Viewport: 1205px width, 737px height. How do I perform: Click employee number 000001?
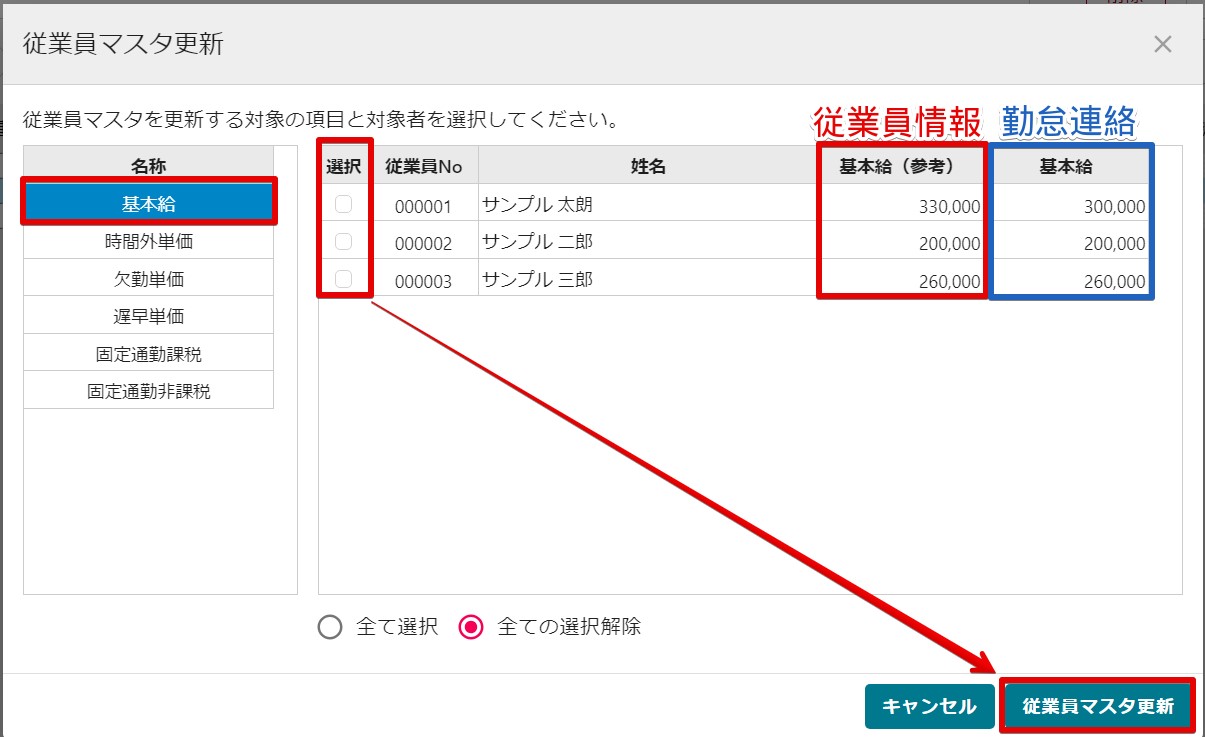(x=423, y=207)
